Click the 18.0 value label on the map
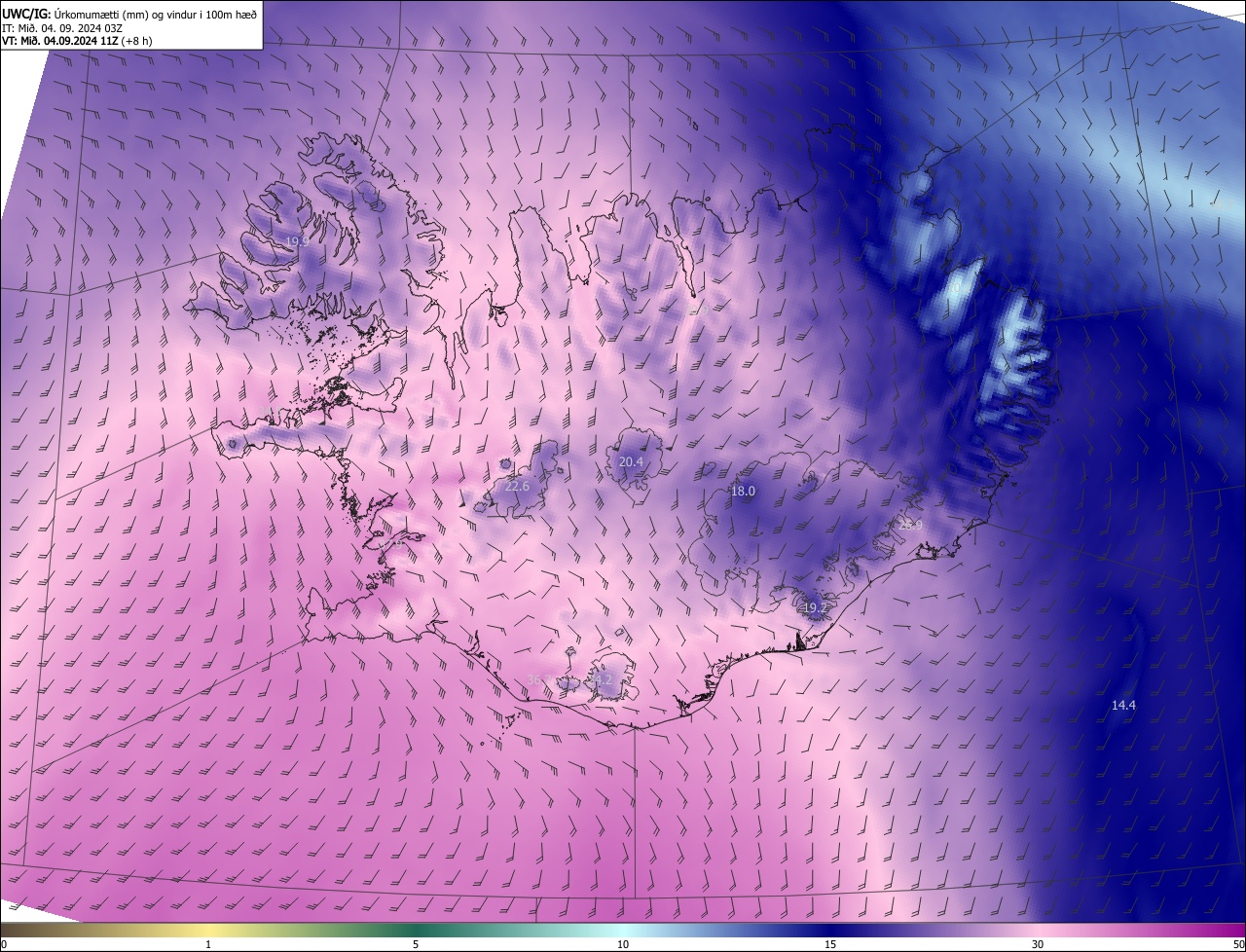The image size is (1246, 952). click(743, 492)
